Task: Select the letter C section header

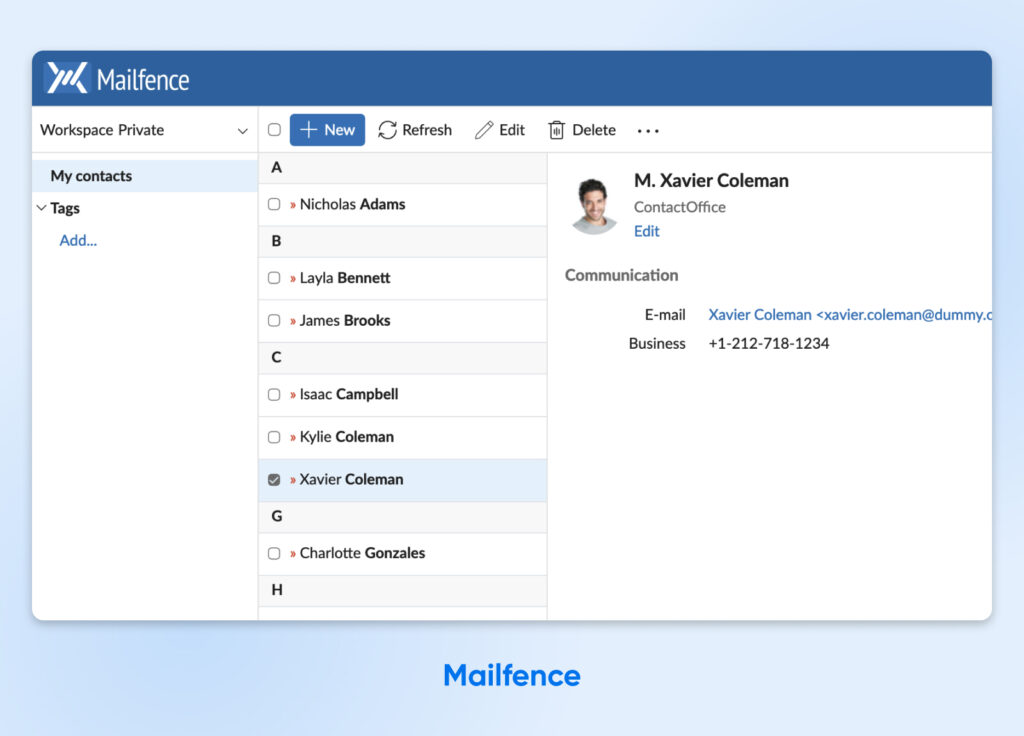Action: click(277, 357)
